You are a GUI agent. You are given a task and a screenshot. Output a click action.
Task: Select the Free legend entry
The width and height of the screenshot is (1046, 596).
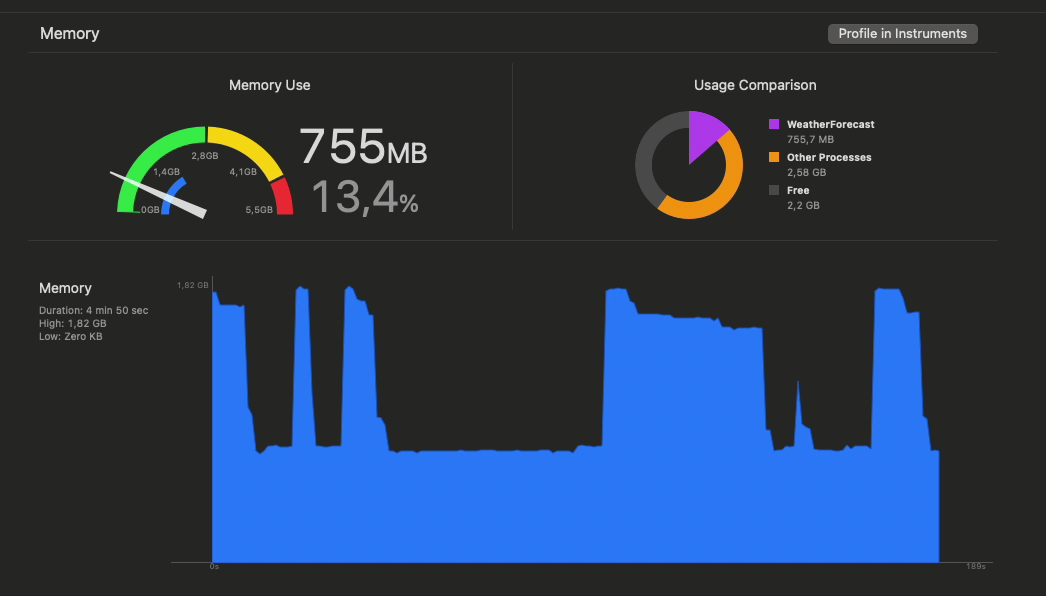tap(802, 190)
